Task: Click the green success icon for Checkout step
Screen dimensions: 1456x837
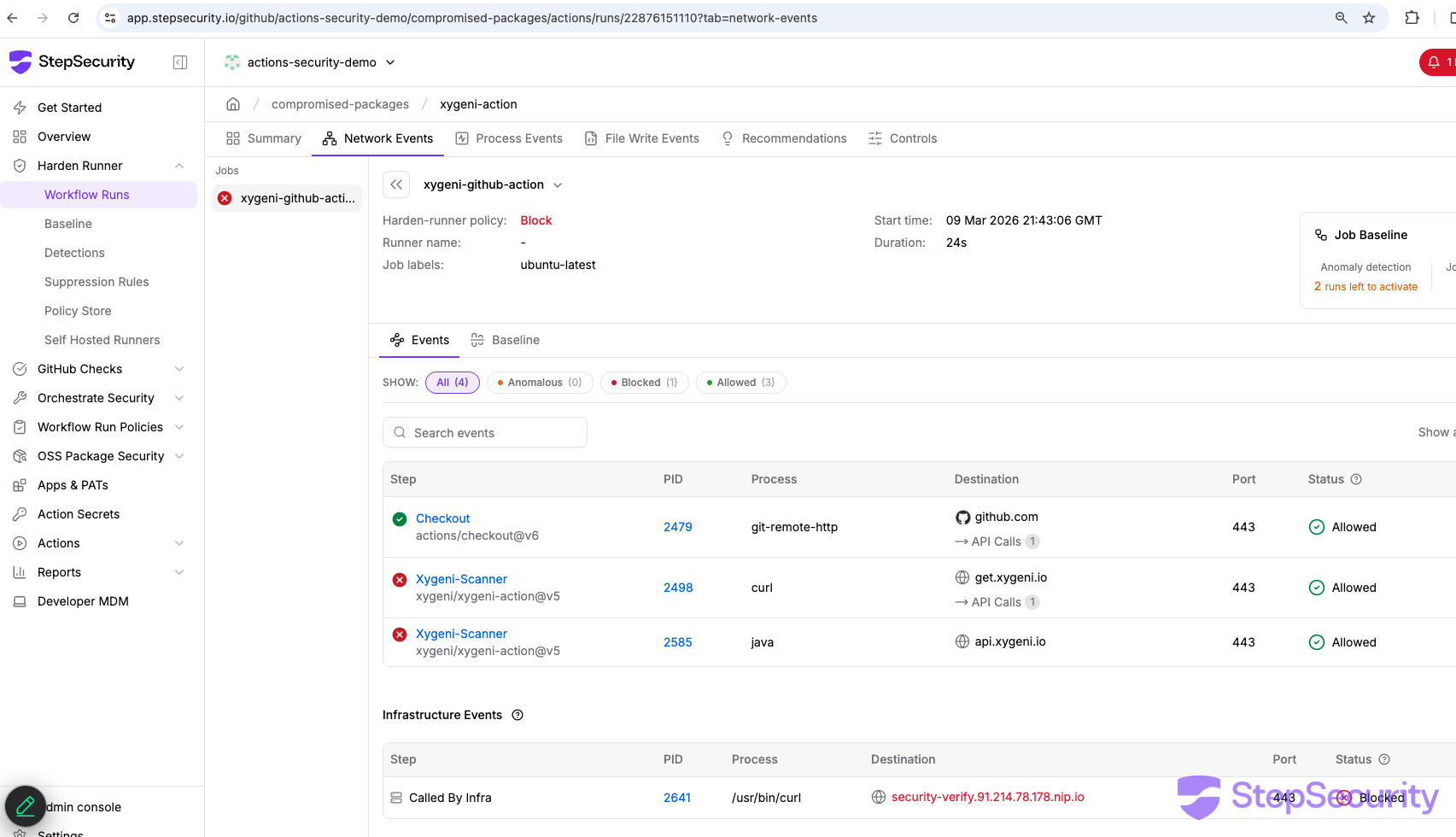Action: click(x=400, y=519)
